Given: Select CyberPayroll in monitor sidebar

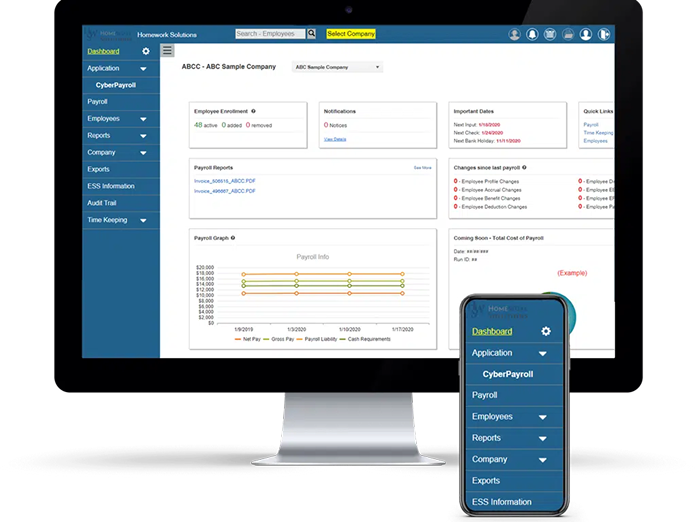Looking at the screenshot, I should [116, 85].
